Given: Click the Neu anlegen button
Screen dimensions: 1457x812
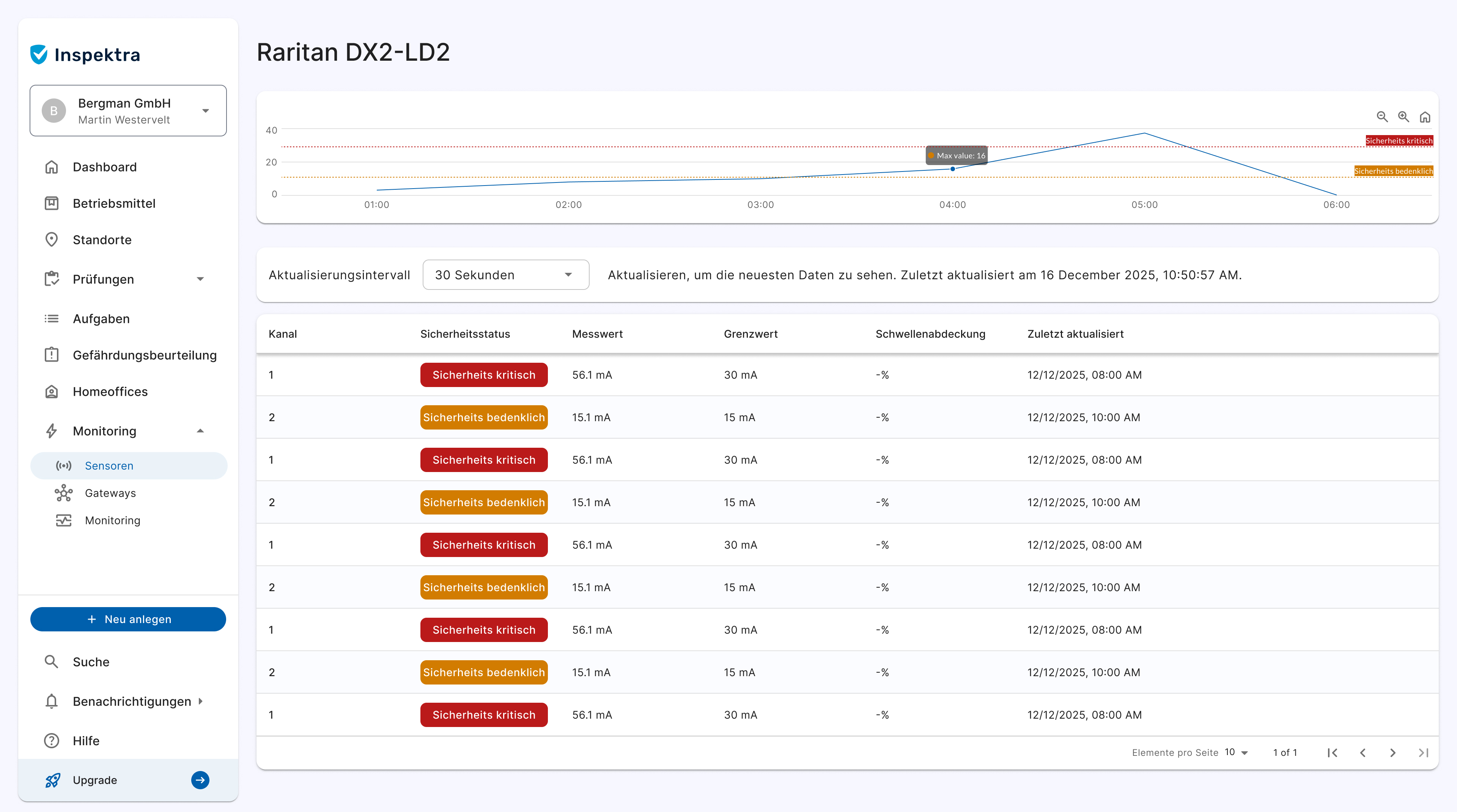Looking at the screenshot, I should [x=128, y=619].
